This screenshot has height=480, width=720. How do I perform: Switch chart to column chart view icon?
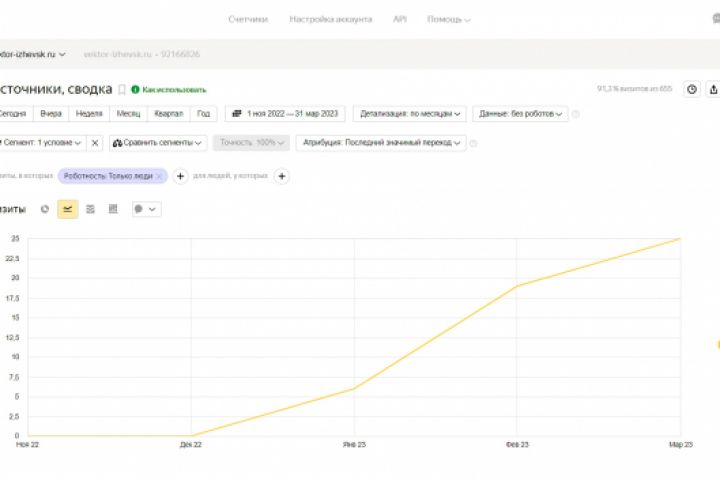click(x=113, y=209)
